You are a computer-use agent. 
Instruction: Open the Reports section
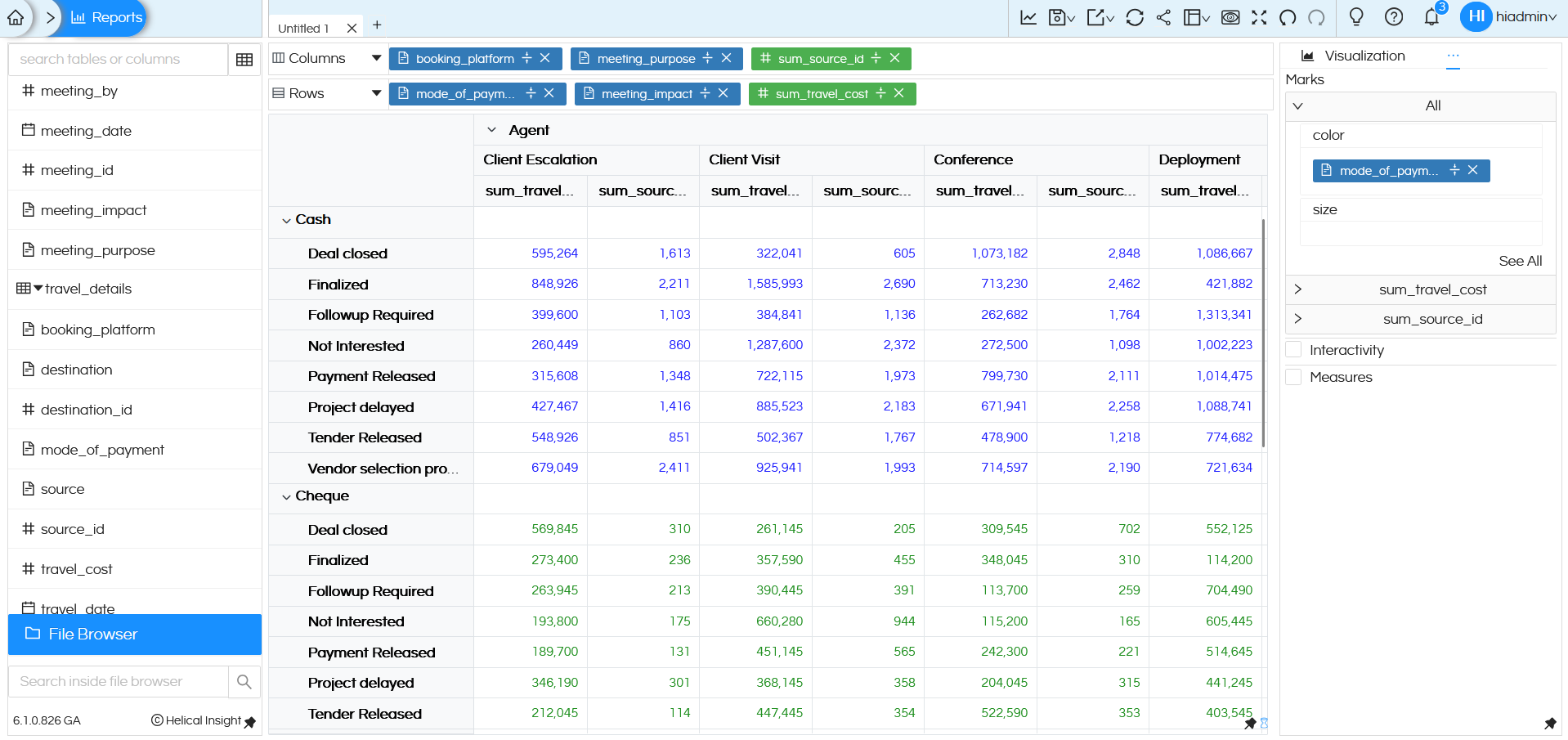click(x=105, y=17)
